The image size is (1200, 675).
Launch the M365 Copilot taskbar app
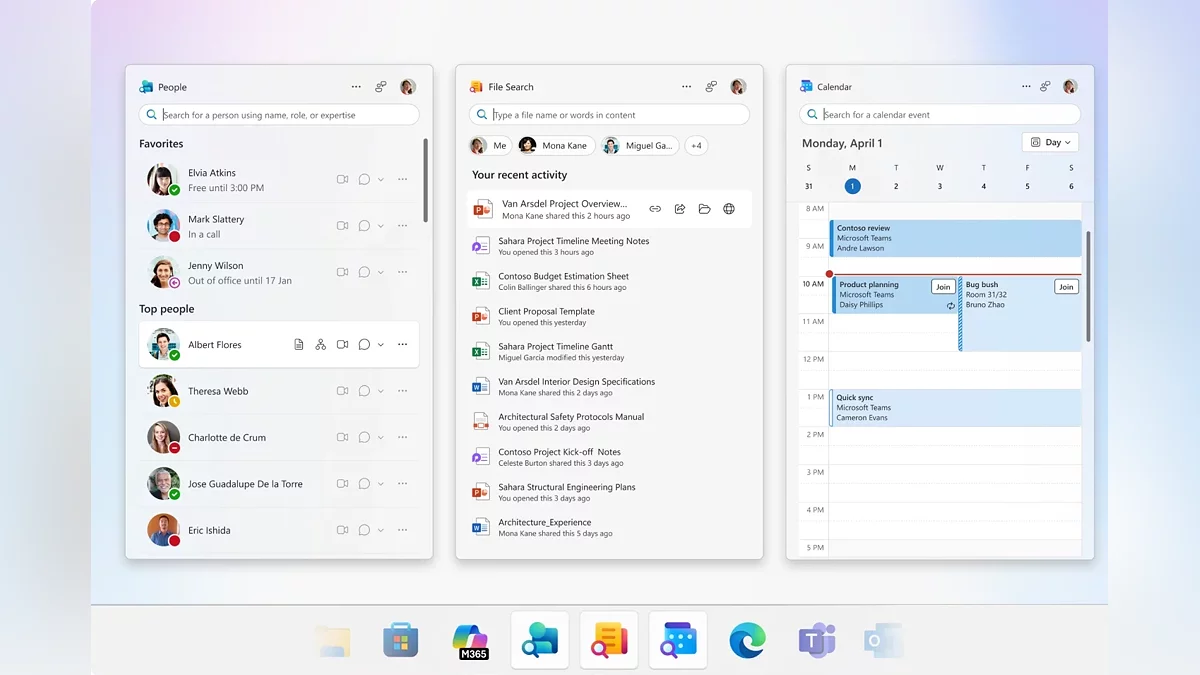click(x=470, y=640)
